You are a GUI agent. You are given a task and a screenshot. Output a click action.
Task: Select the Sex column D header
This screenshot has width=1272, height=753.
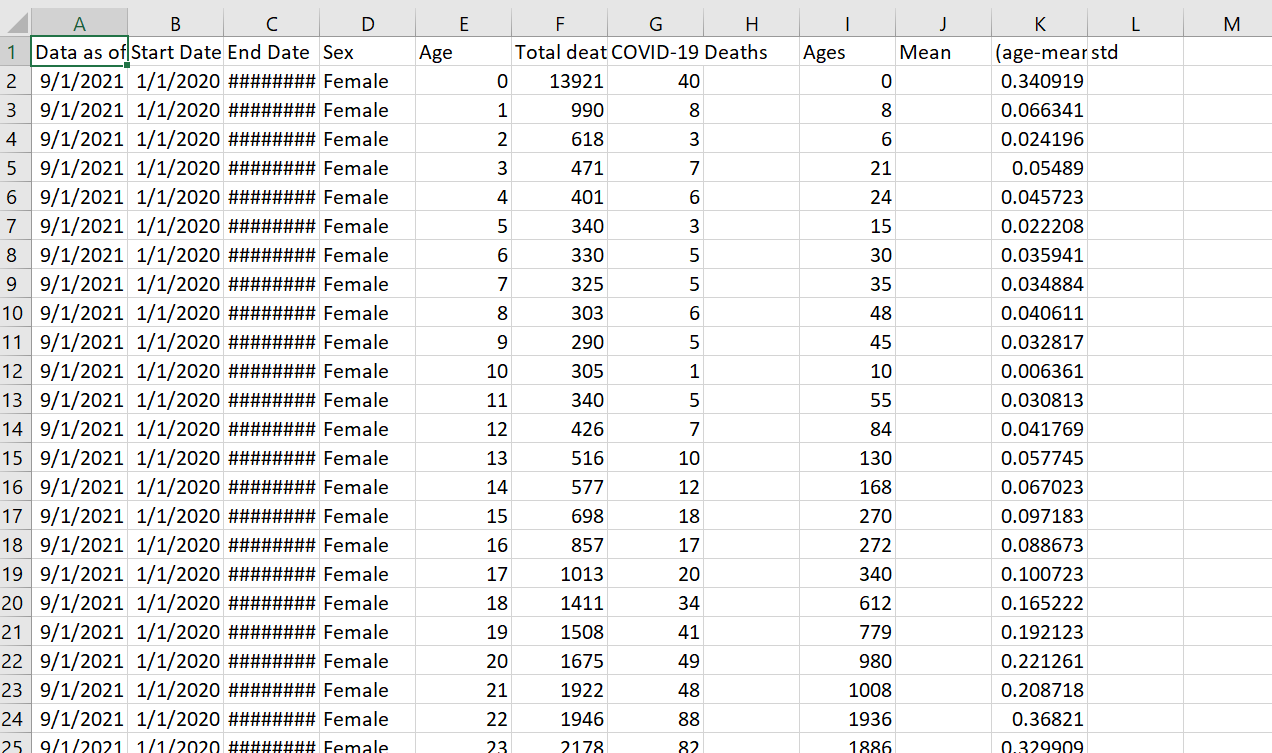pyautogui.click(x=367, y=22)
